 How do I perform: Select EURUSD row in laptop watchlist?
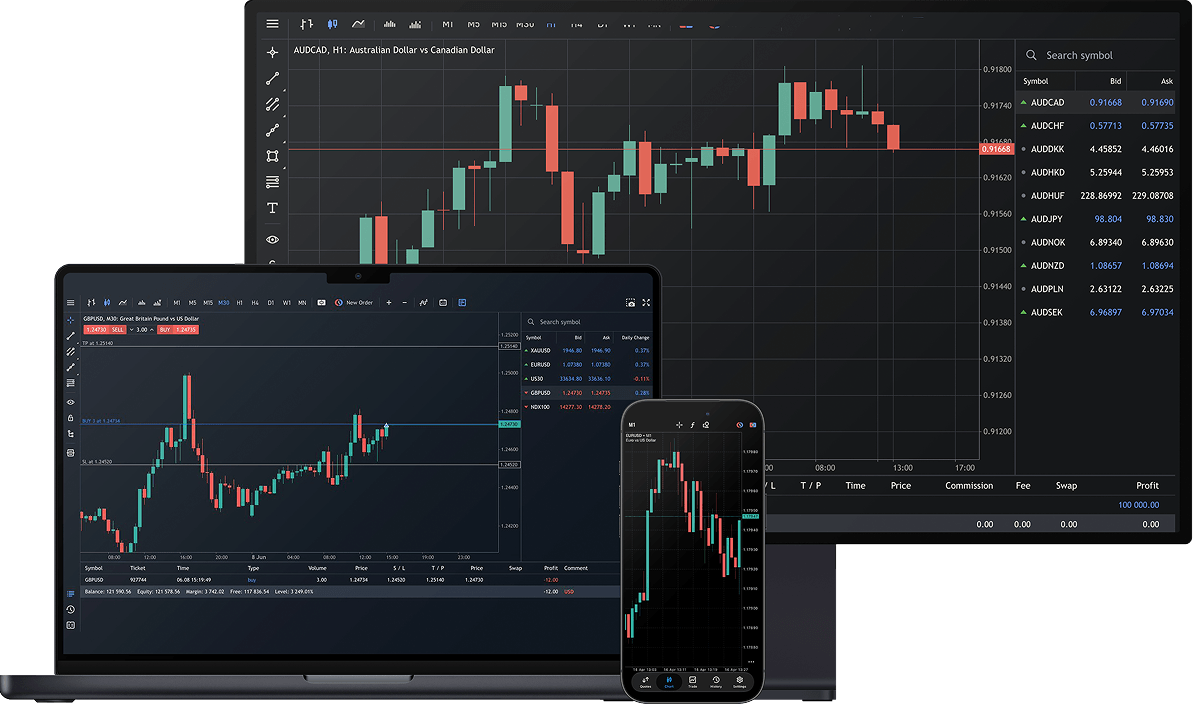click(587, 365)
